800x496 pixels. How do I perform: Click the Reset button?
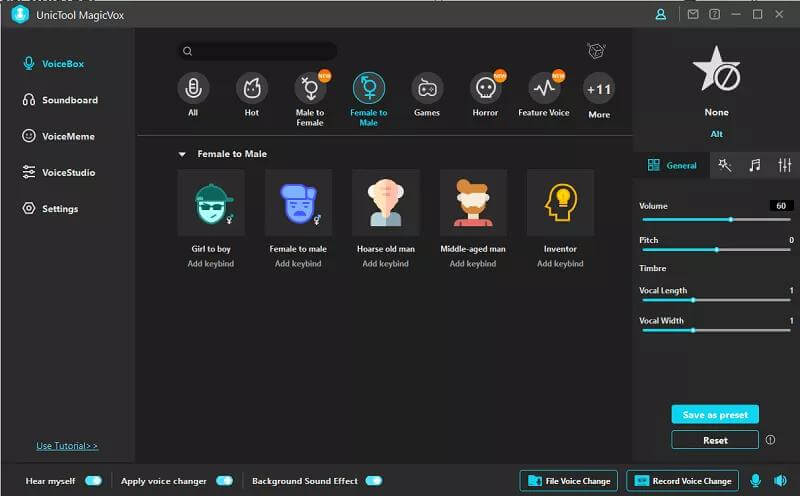click(715, 440)
